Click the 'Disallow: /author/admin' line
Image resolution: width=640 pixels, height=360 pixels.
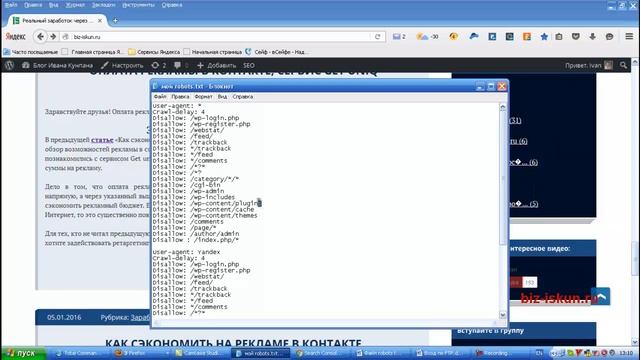(x=196, y=233)
